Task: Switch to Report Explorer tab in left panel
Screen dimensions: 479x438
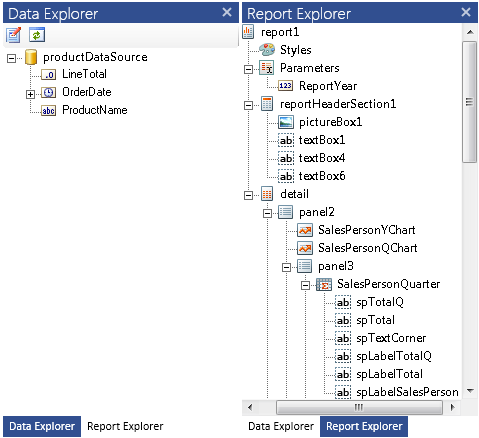Action: click(125, 426)
